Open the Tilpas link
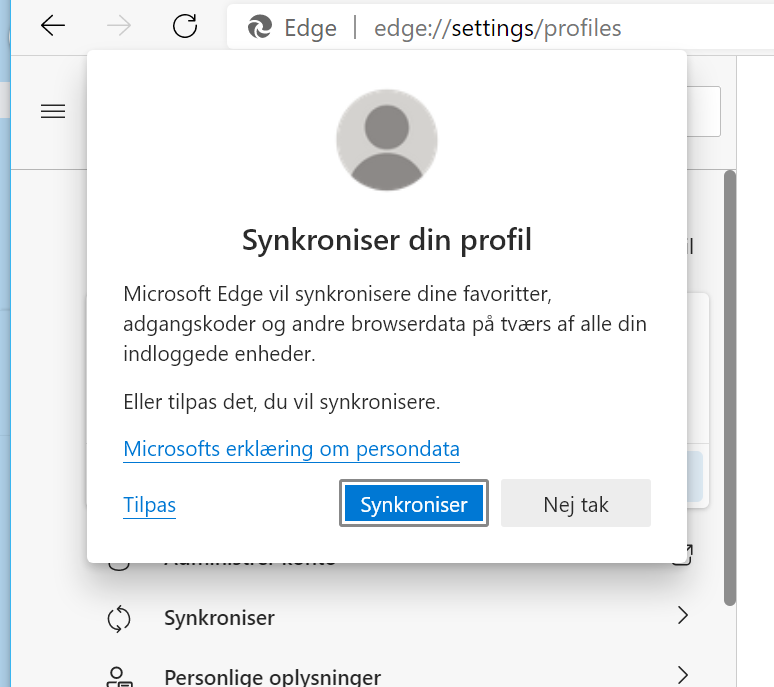Viewport: 774px width, 687px height. click(149, 505)
